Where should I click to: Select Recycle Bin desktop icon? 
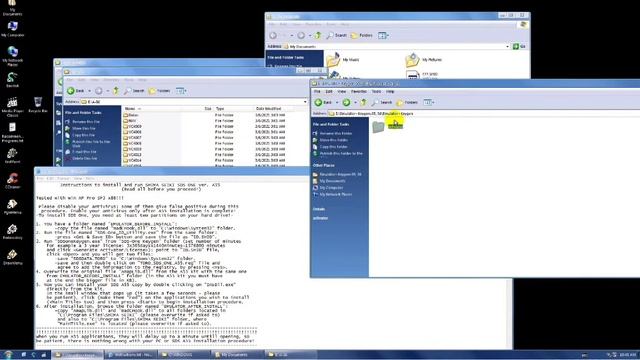[38, 105]
